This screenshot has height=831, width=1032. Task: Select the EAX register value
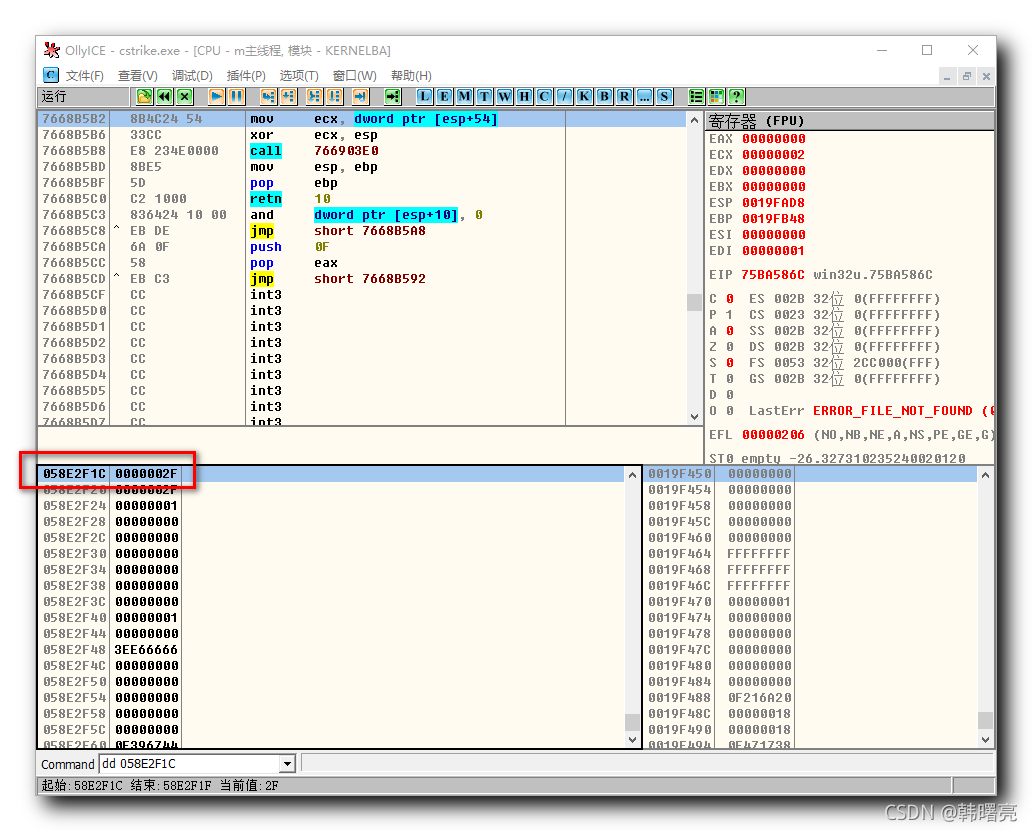pyautogui.click(x=773, y=139)
